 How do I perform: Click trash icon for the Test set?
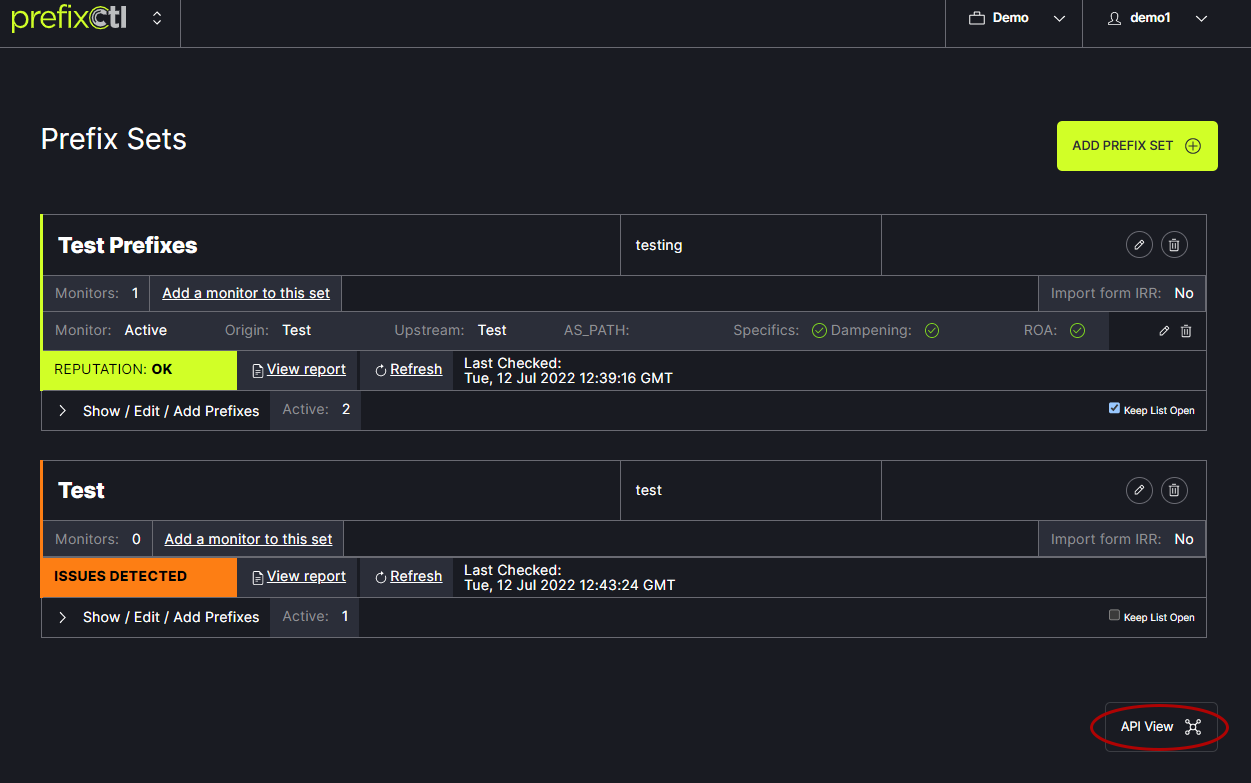1175,490
